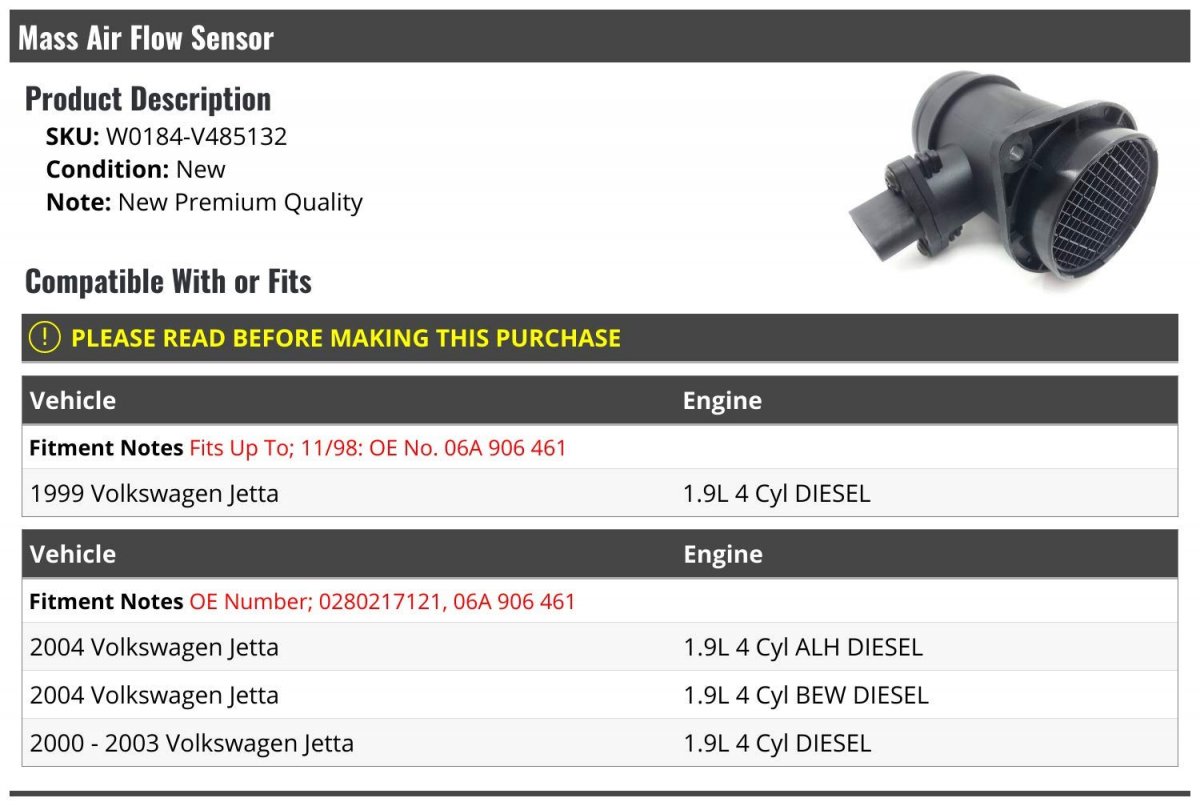The height and width of the screenshot is (806, 1200).
Task: Click the Engine header above the ALH DIESEL row
Action: [722, 554]
